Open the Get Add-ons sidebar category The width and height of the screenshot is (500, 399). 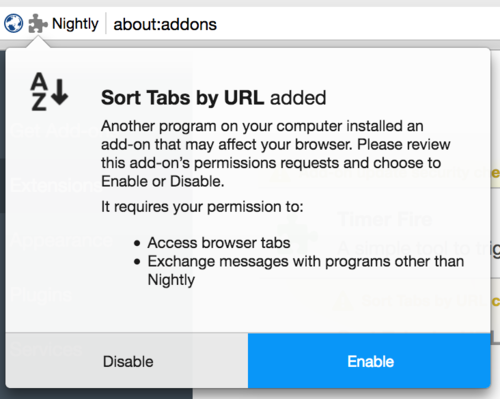click(55, 130)
